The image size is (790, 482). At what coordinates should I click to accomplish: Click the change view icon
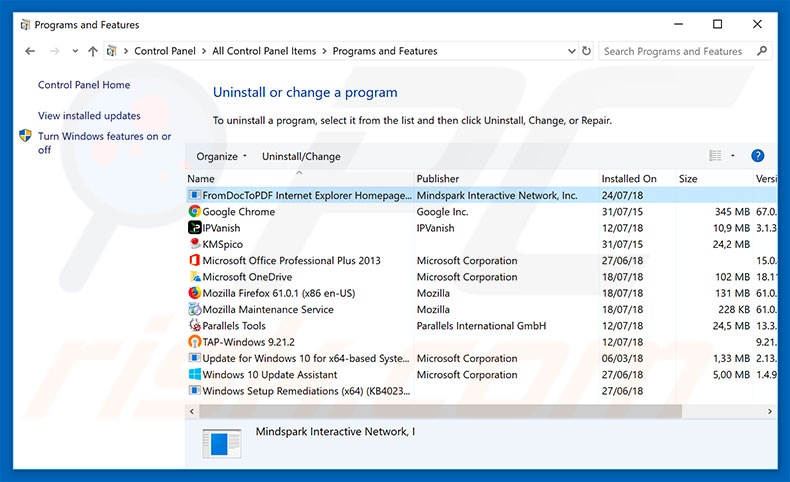point(715,156)
